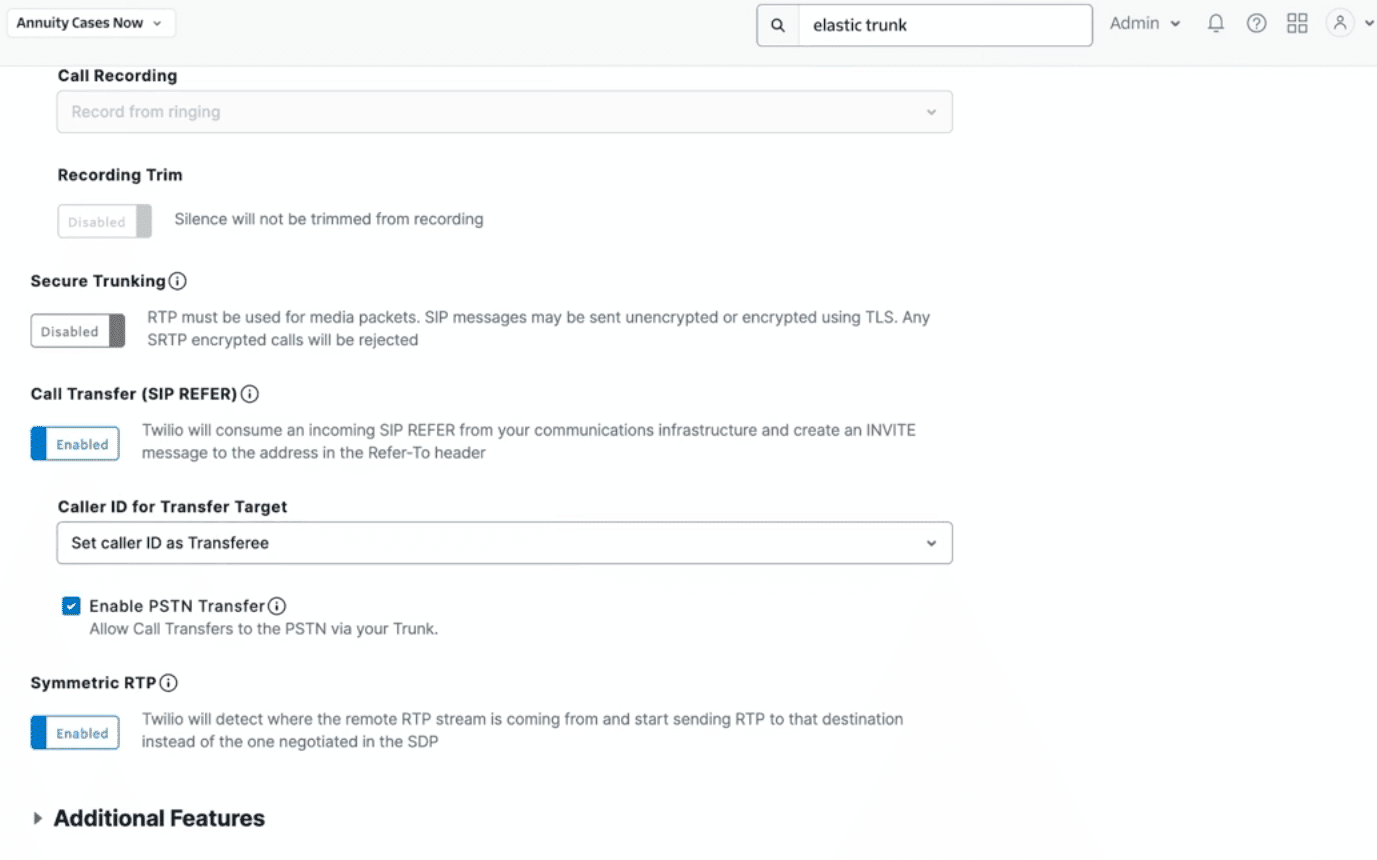Open the Admin menu
Screen dimensions: 1377x860
[x=1144, y=23]
